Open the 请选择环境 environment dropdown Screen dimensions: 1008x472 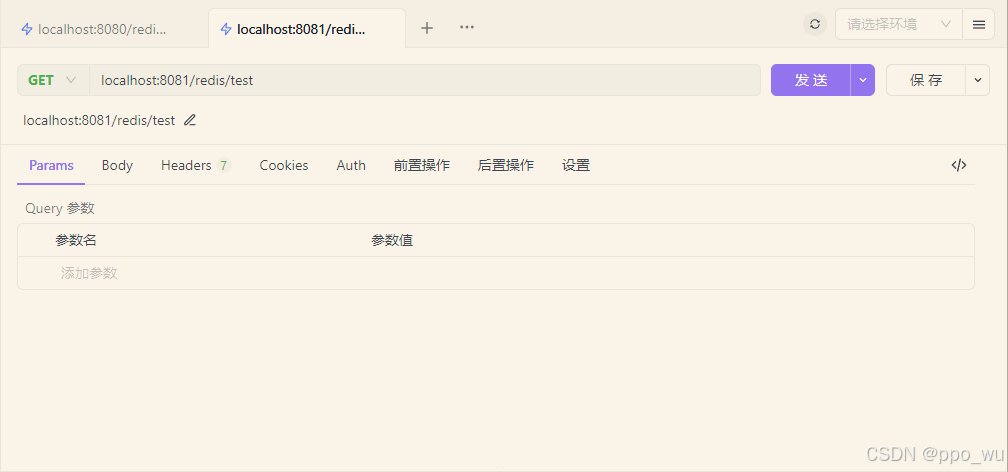point(898,24)
